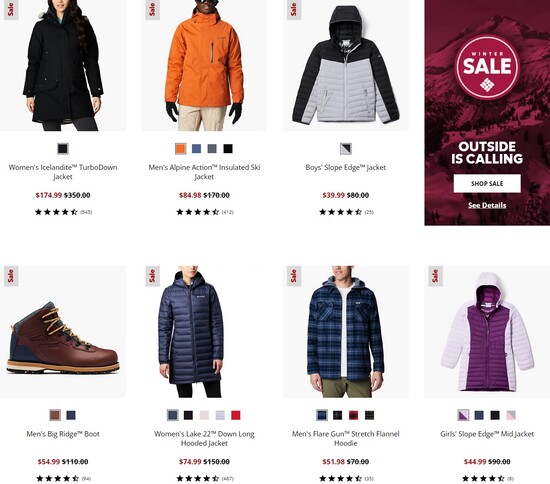View the brown leather boot product image
550x484 pixels.
63,331
